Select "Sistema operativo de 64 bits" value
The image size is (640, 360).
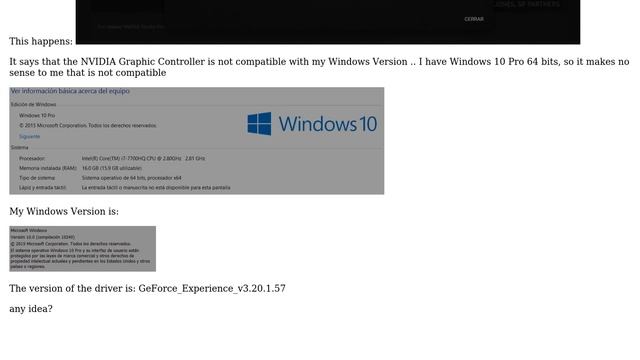pyautogui.click(x=131, y=178)
